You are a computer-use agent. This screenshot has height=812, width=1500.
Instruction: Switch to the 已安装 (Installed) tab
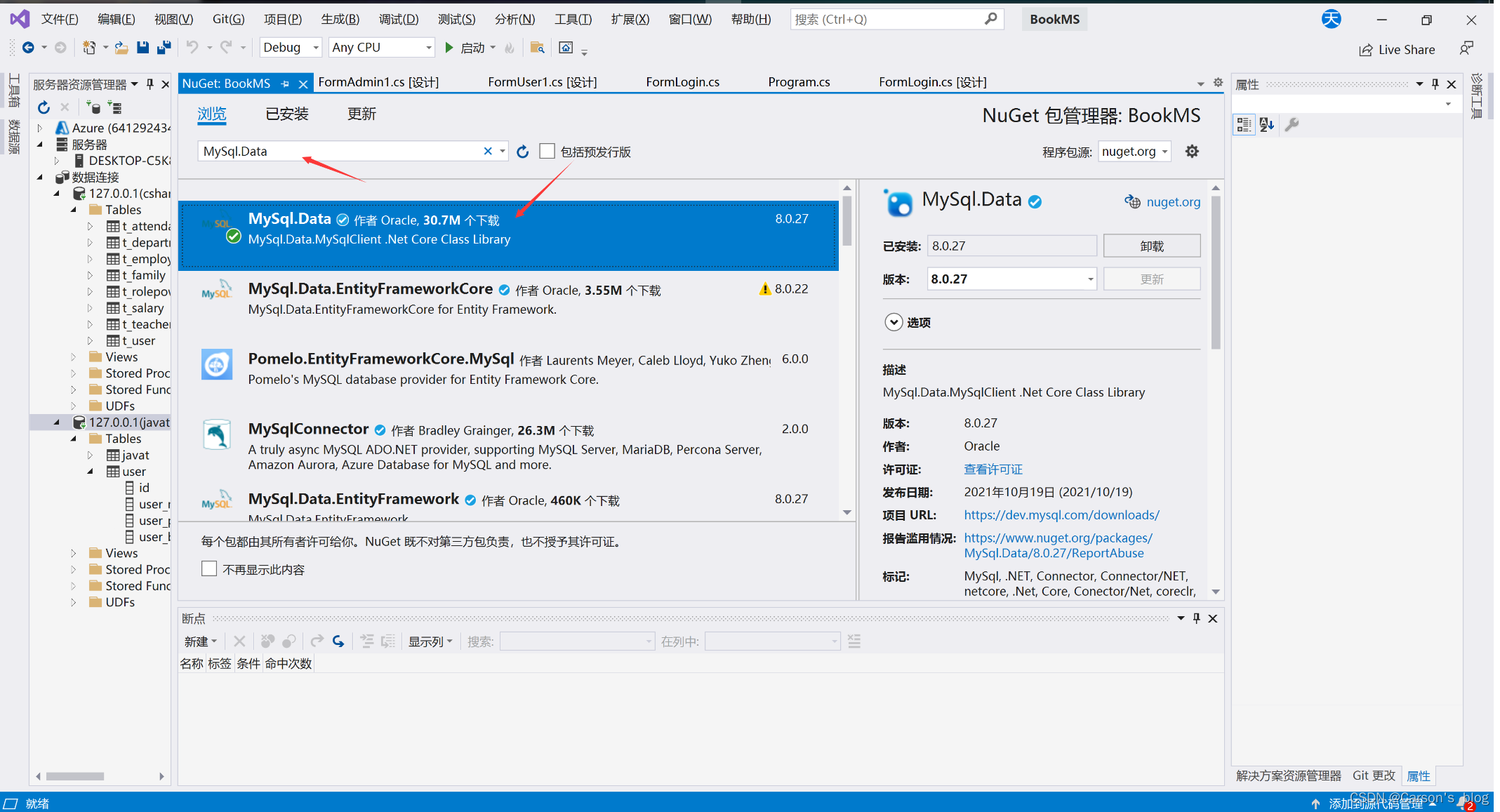click(288, 113)
